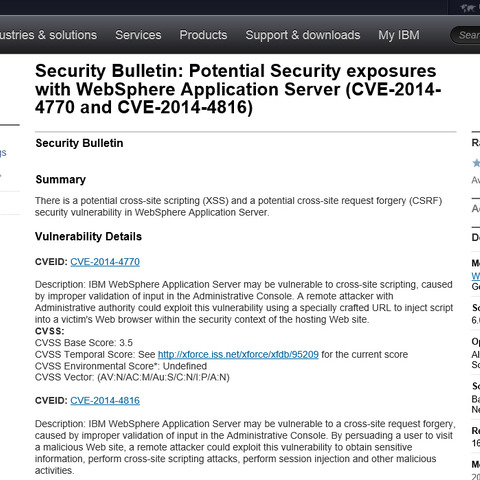
Task: Open the Products menu
Action: 203,35
